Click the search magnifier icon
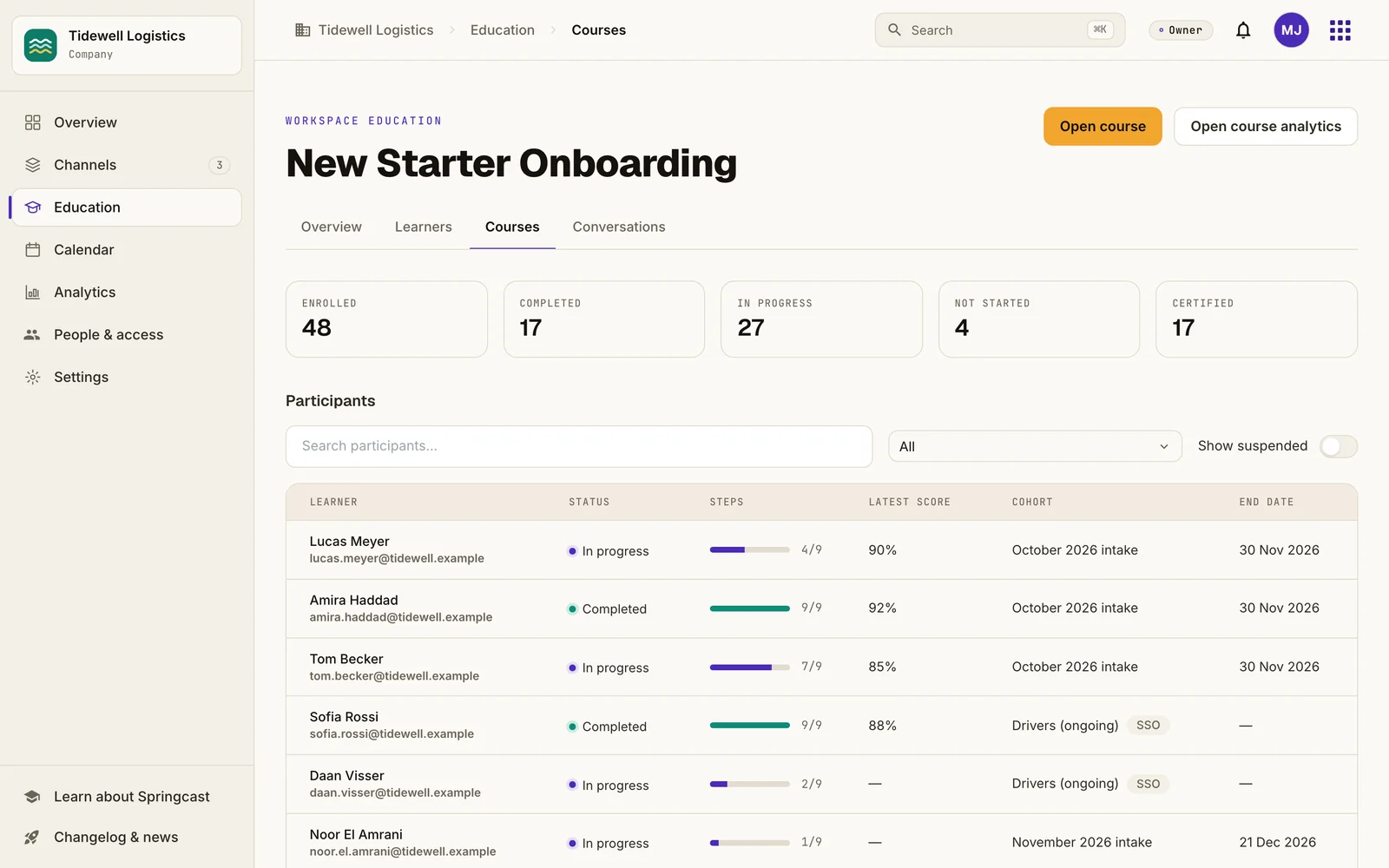 (894, 30)
